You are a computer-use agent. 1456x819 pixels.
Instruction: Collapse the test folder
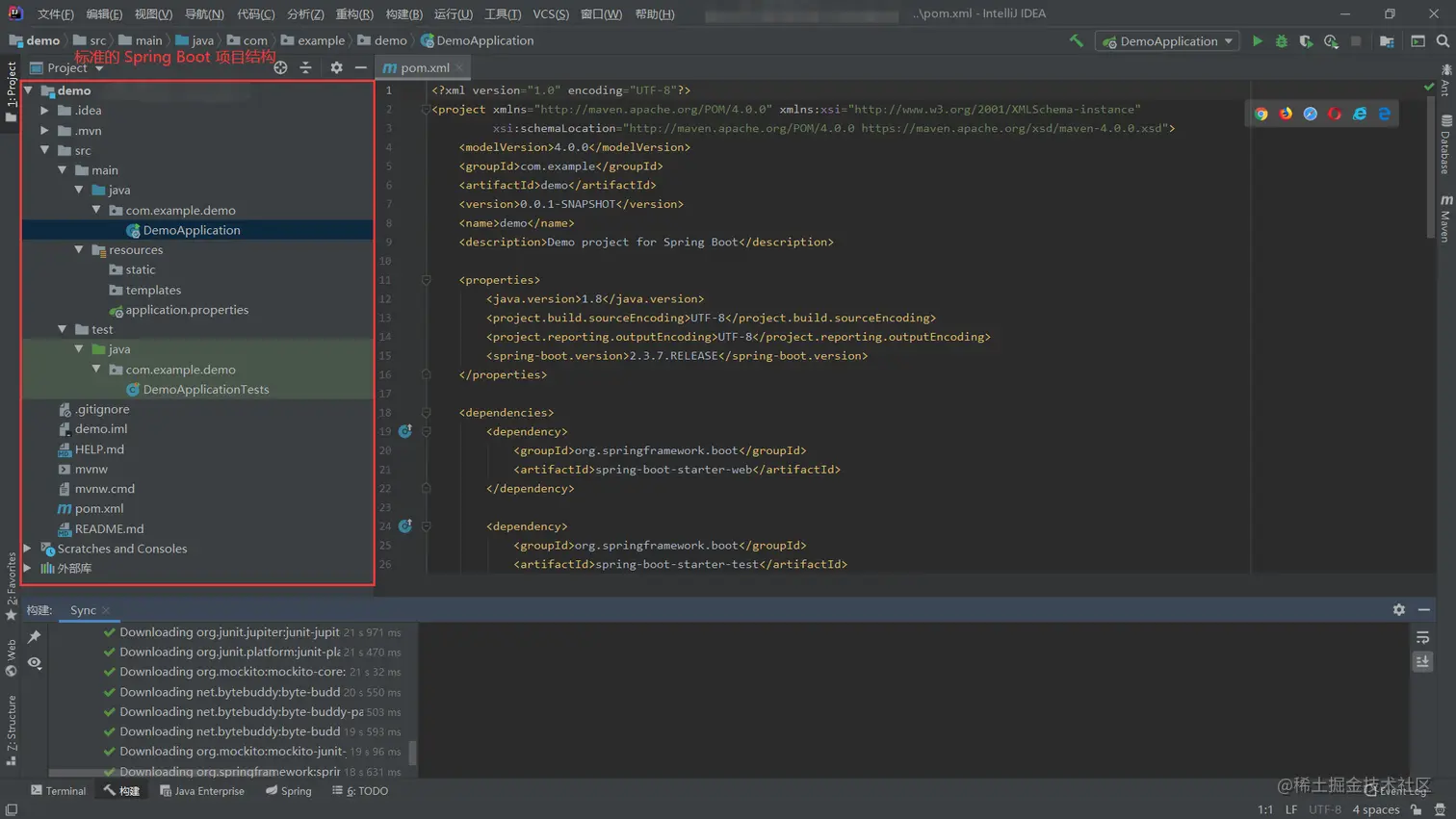(62, 329)
